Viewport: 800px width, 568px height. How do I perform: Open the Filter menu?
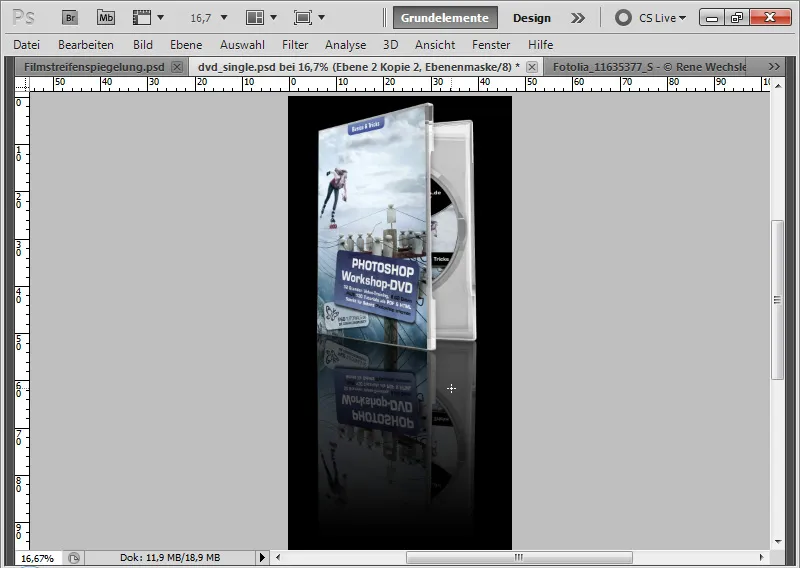coord(295,45)
